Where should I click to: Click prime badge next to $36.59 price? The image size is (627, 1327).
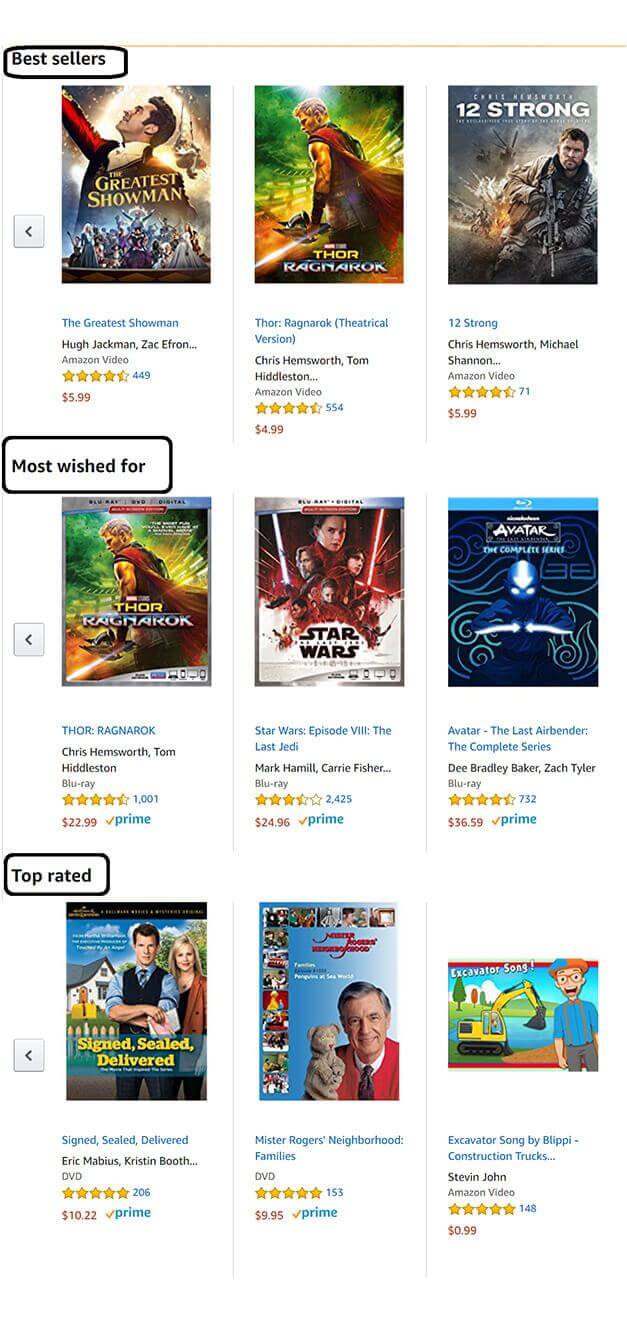(x=514, y=820)
